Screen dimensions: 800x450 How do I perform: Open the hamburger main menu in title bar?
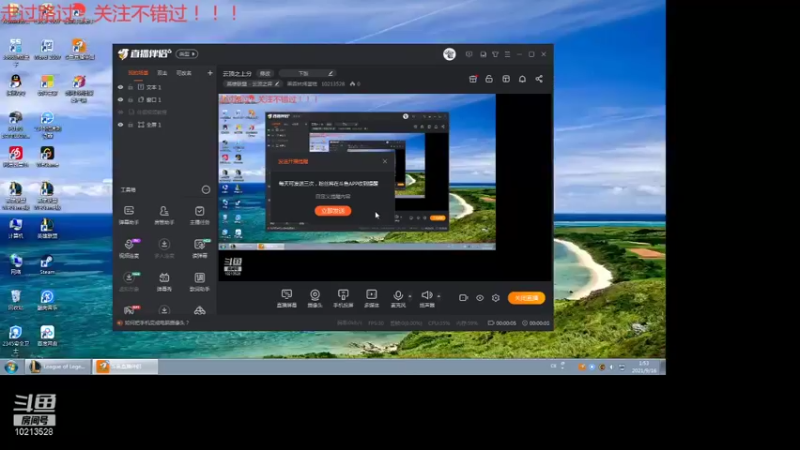(507, 54)
